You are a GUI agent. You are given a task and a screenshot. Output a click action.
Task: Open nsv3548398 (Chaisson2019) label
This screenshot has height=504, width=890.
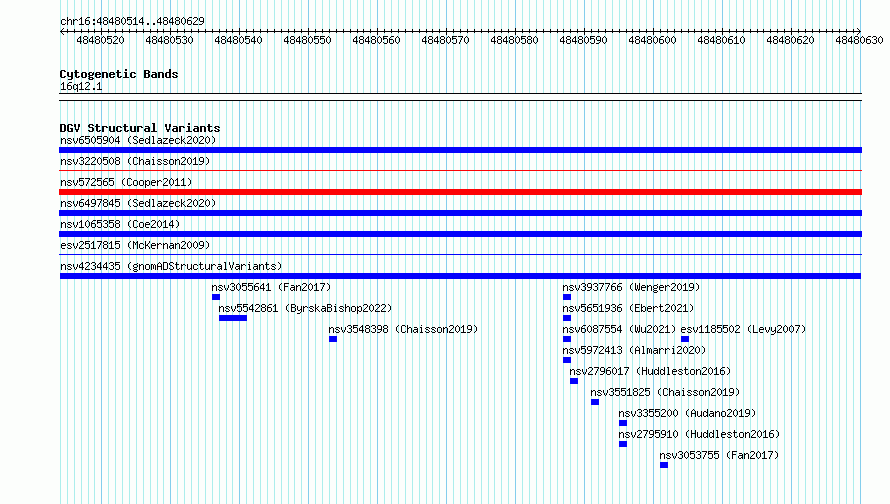click(x=403, y=329)
